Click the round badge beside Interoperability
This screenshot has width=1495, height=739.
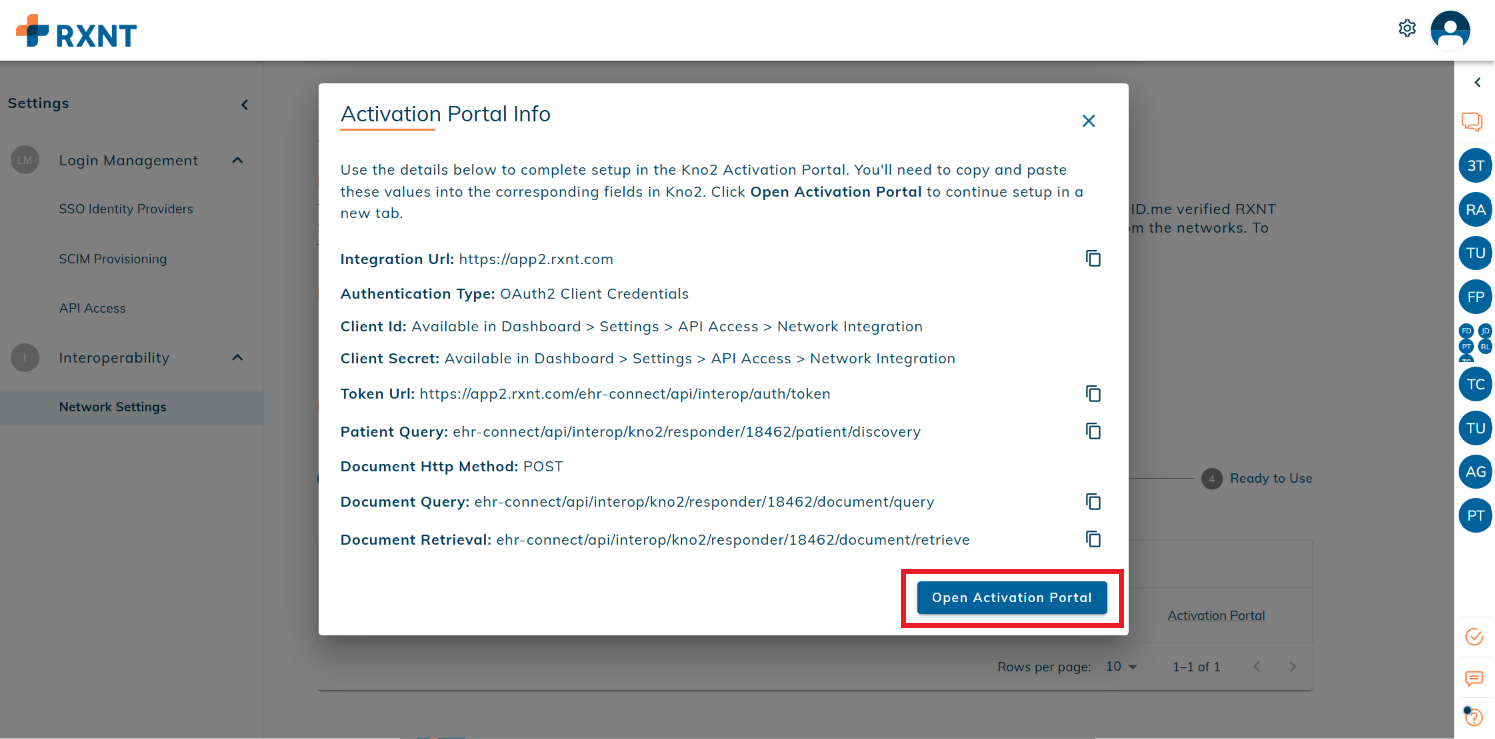tap(24, 357)
